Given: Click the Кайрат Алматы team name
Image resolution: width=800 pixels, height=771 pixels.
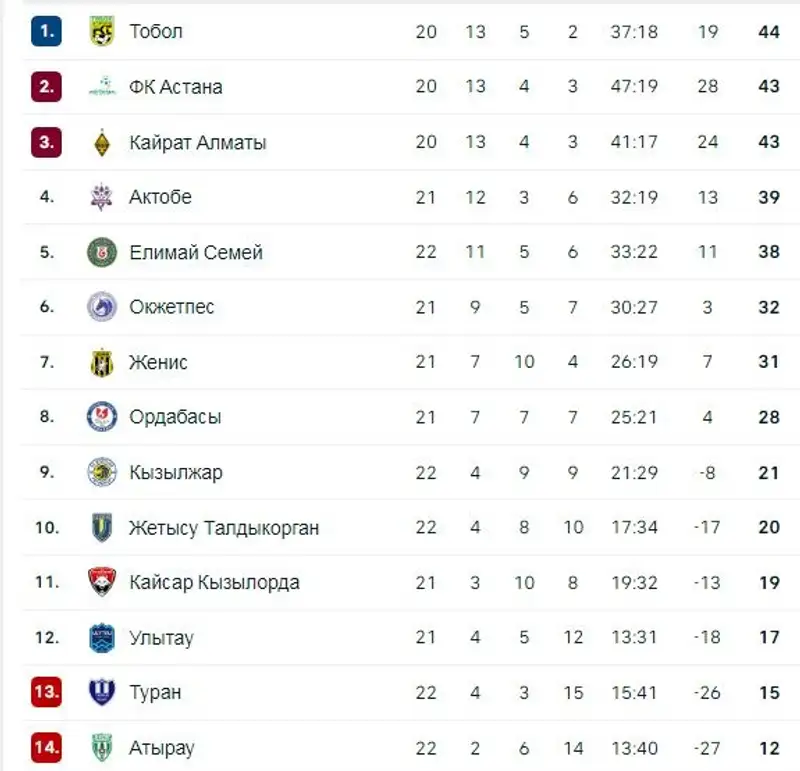Looking at the screenshot, I should [x=197, y=142].
